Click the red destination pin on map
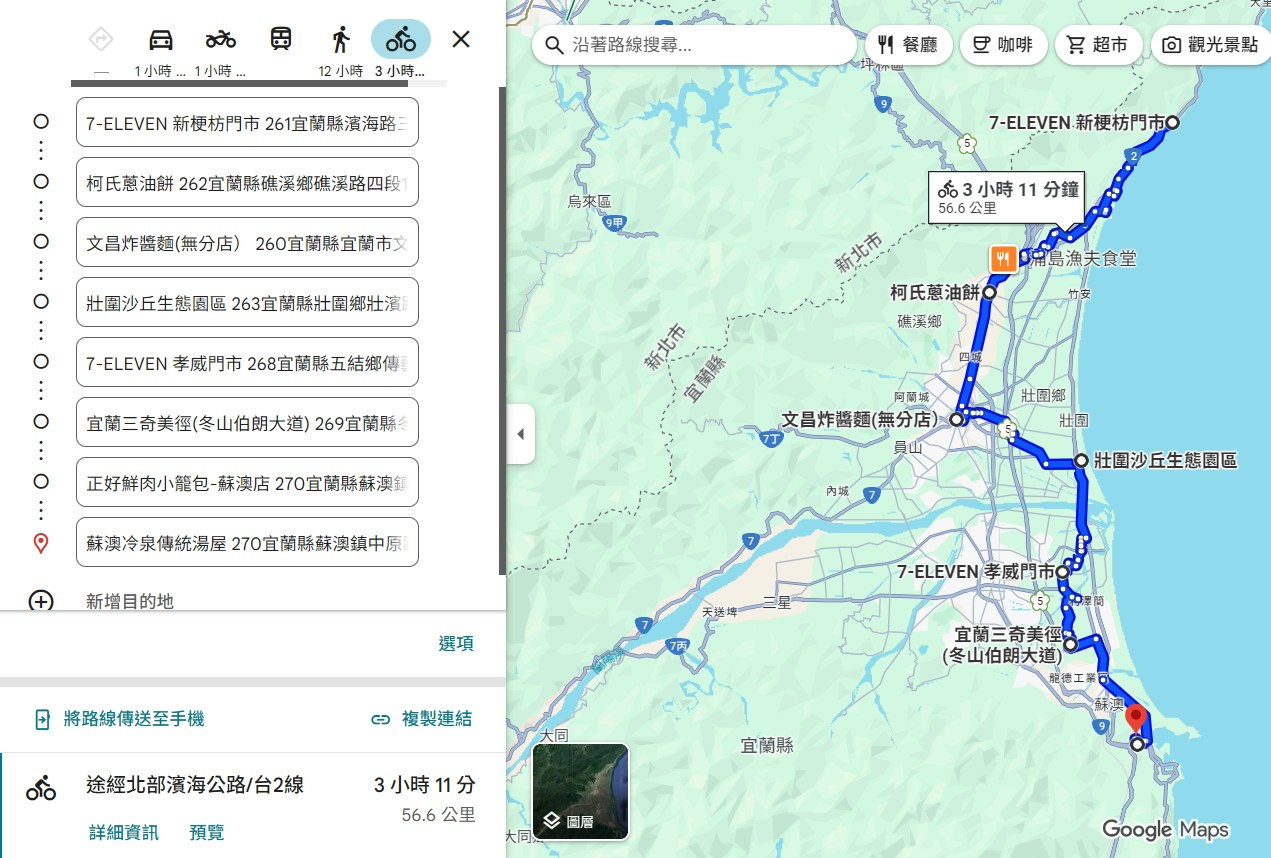Image resolution: width=1271 pixels, height=858 pixels. pos(1136,718)
